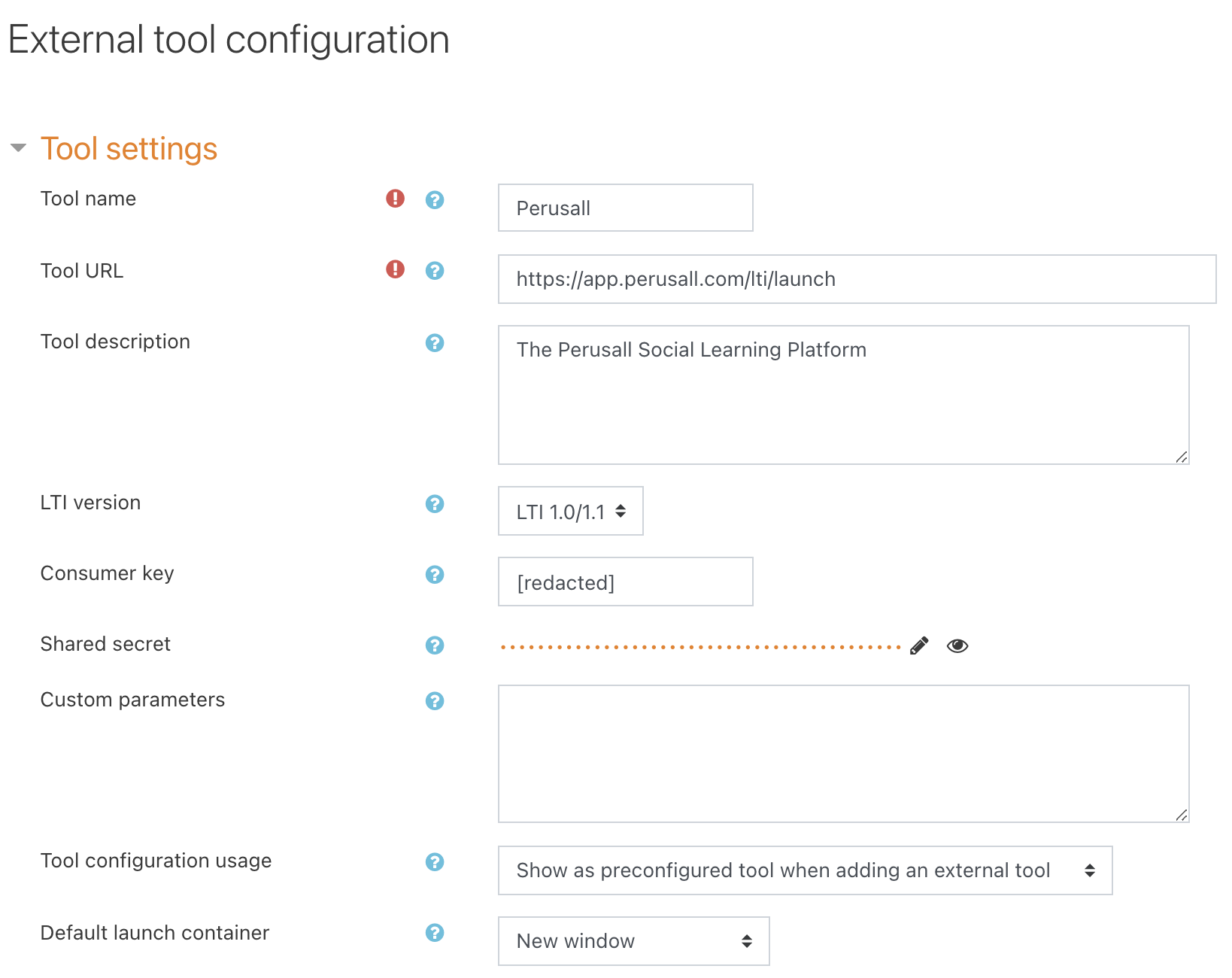Collapse the Tool settings section

(x=18, y=147)
